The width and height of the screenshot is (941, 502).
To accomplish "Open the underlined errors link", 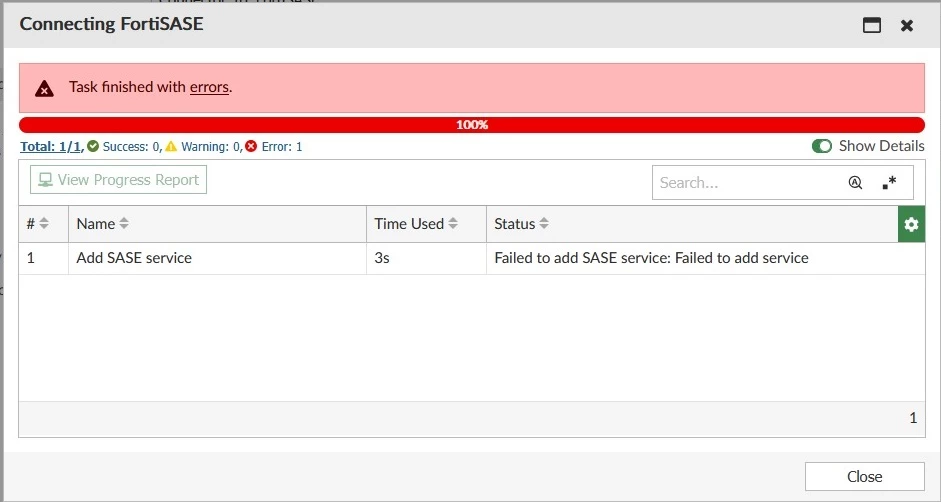I will point(209,87).
